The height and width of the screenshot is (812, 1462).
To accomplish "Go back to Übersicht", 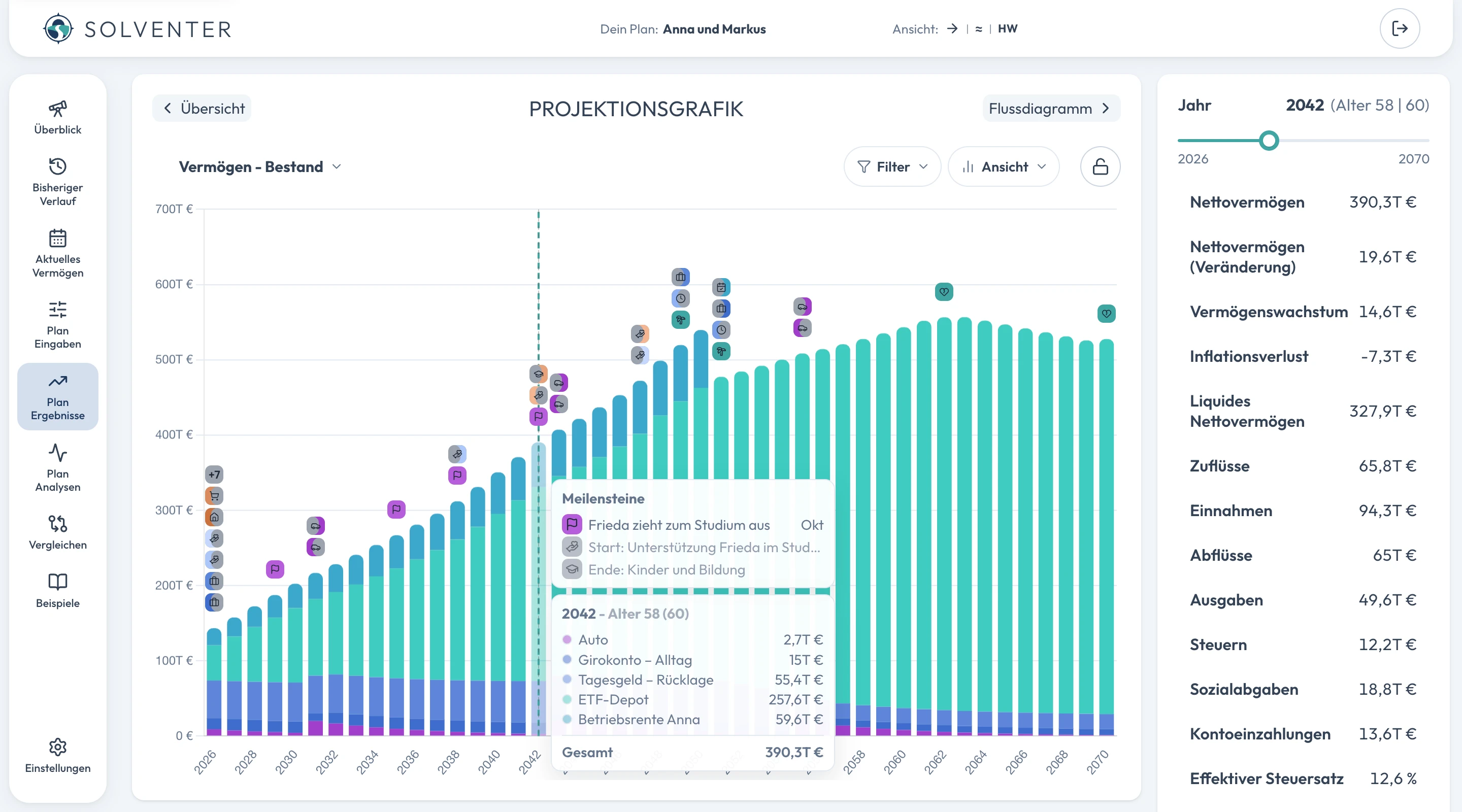I will tap(202, 108).
